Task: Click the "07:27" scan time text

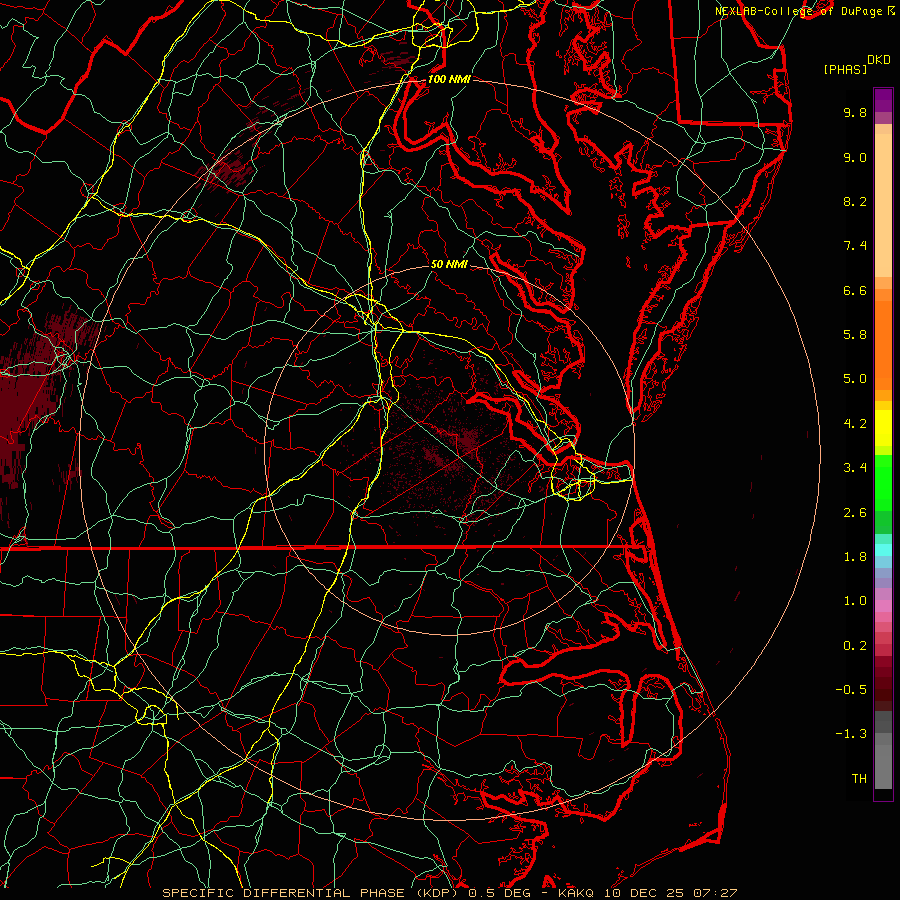Action: (x=714, y=893)
